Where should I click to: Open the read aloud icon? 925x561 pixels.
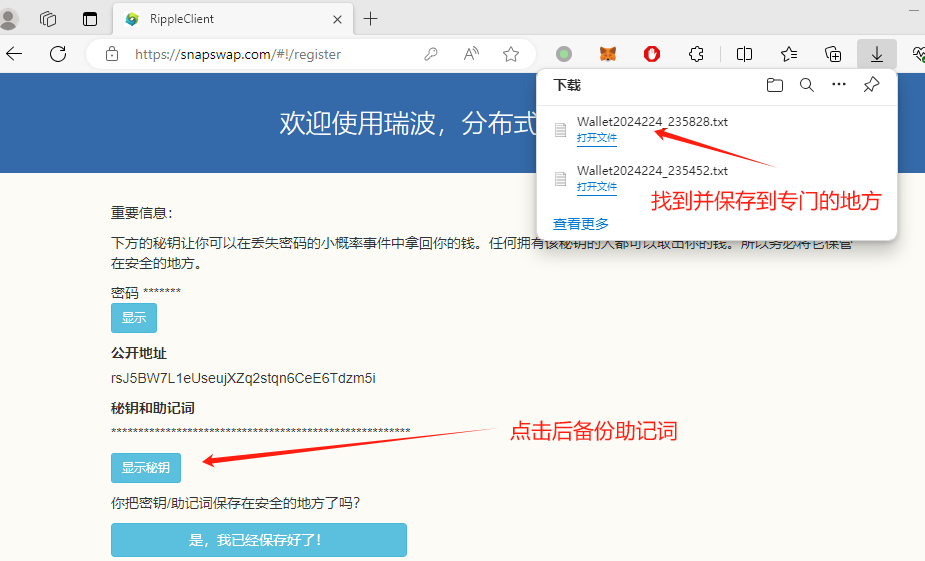[471, 54]
